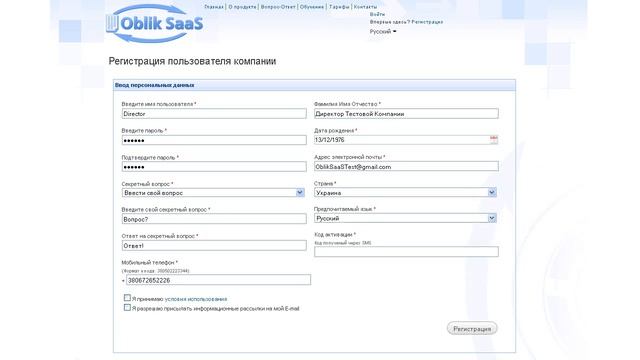This screenshot has height=360, width=640.
Task: Click the Ввод персональных данных panel header
Action: click(314, 85)
